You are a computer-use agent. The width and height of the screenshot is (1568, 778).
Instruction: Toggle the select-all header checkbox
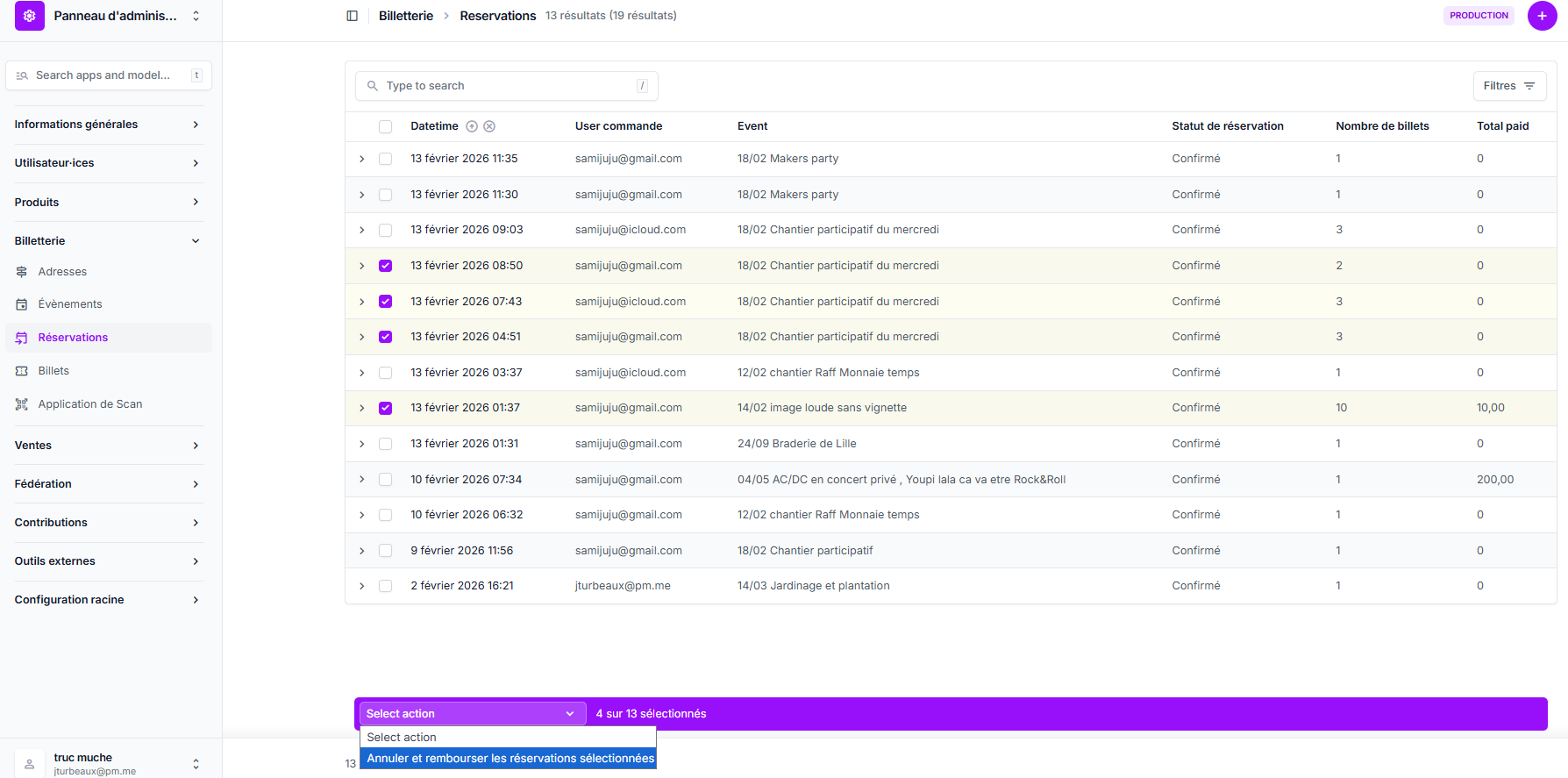[x=385, y=126]
